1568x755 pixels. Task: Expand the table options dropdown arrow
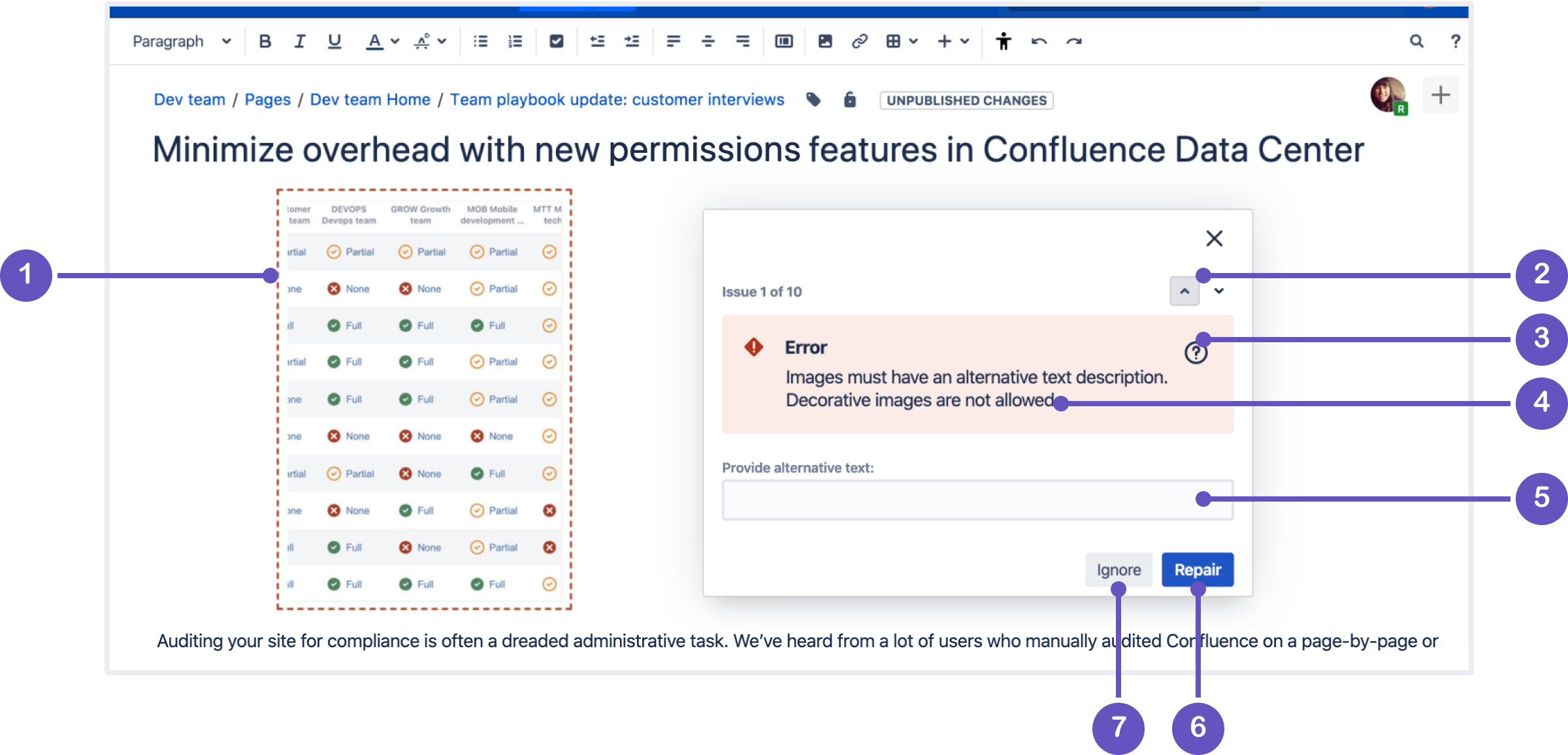click(x=913, y=42)
